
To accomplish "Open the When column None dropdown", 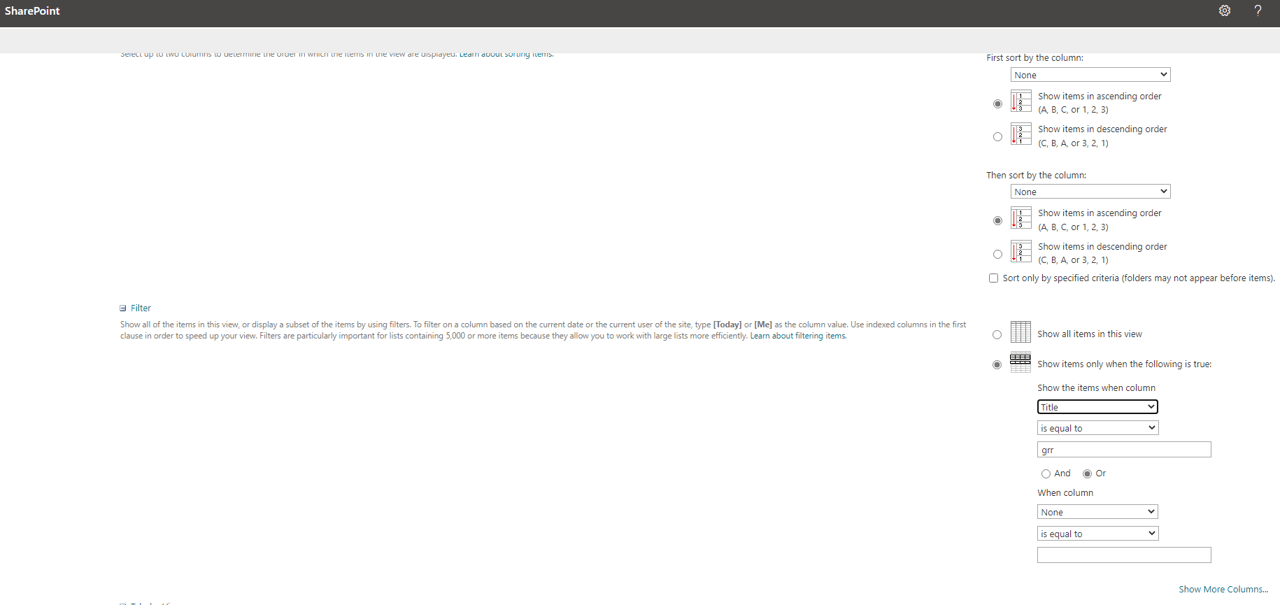I will pyautogui.click(x=1097, y=512).
